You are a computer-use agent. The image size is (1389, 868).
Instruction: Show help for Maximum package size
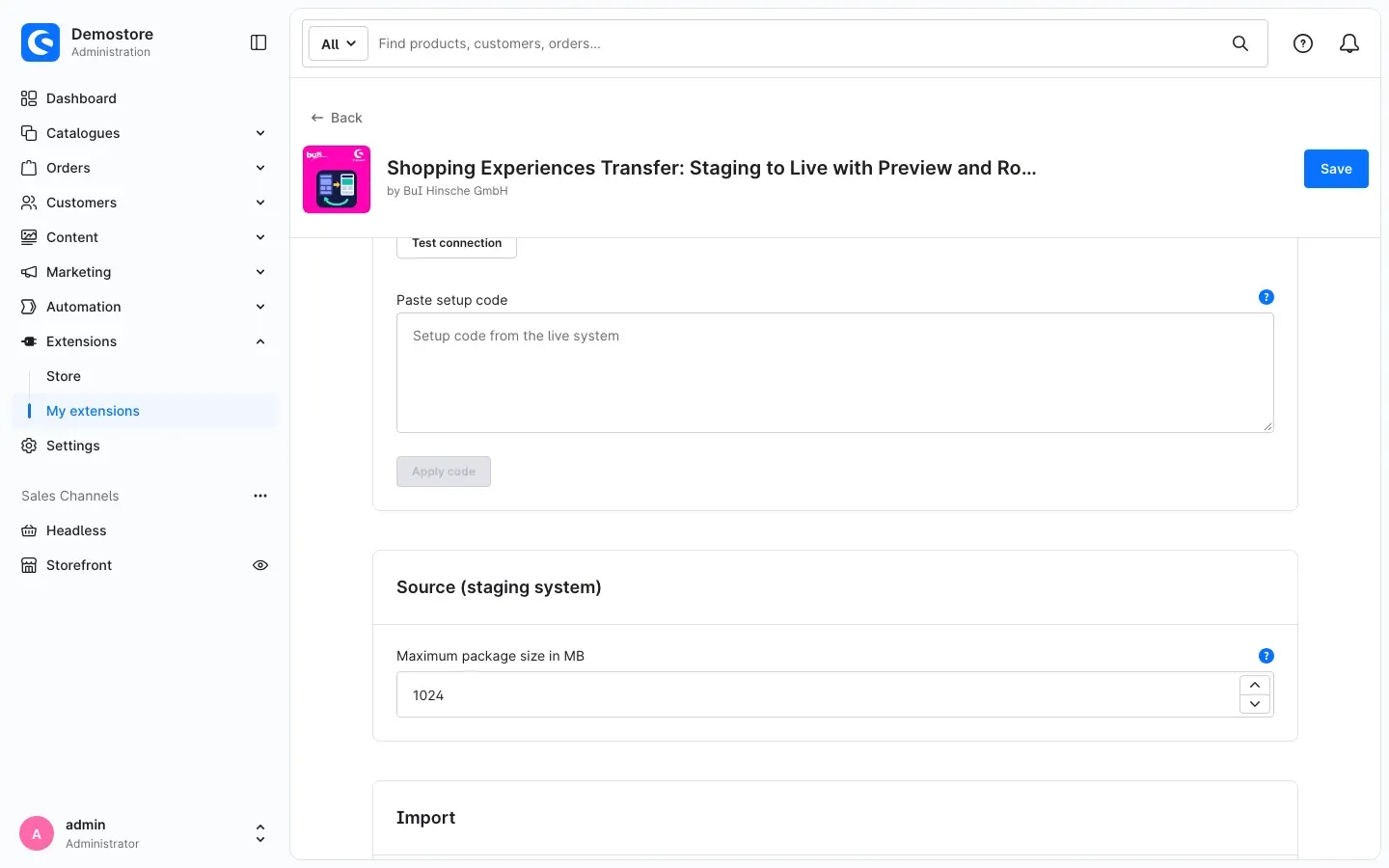pos(1266,656)
